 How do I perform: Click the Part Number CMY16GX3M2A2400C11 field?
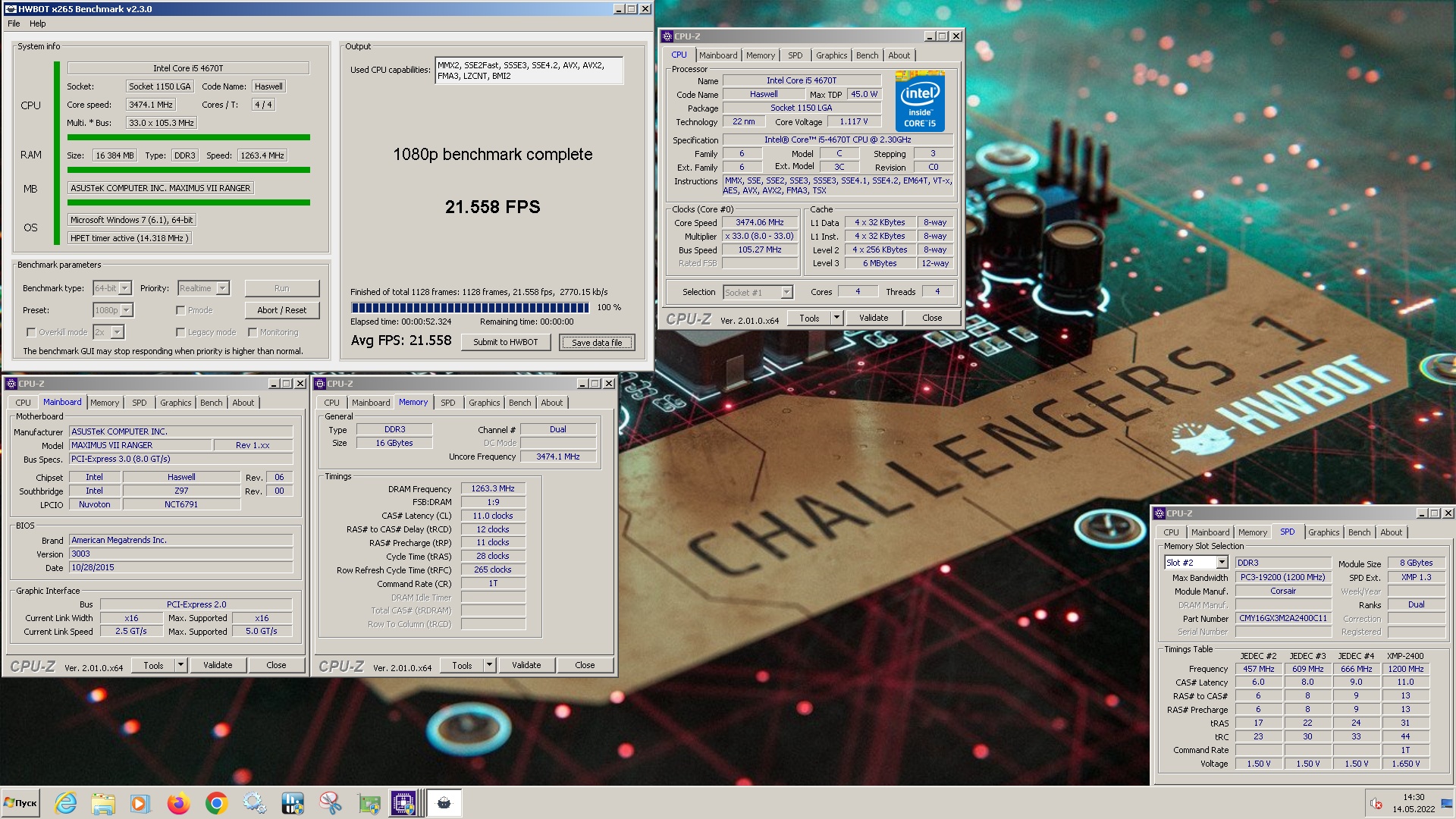pyautogui.click(x=1283, y=618)
